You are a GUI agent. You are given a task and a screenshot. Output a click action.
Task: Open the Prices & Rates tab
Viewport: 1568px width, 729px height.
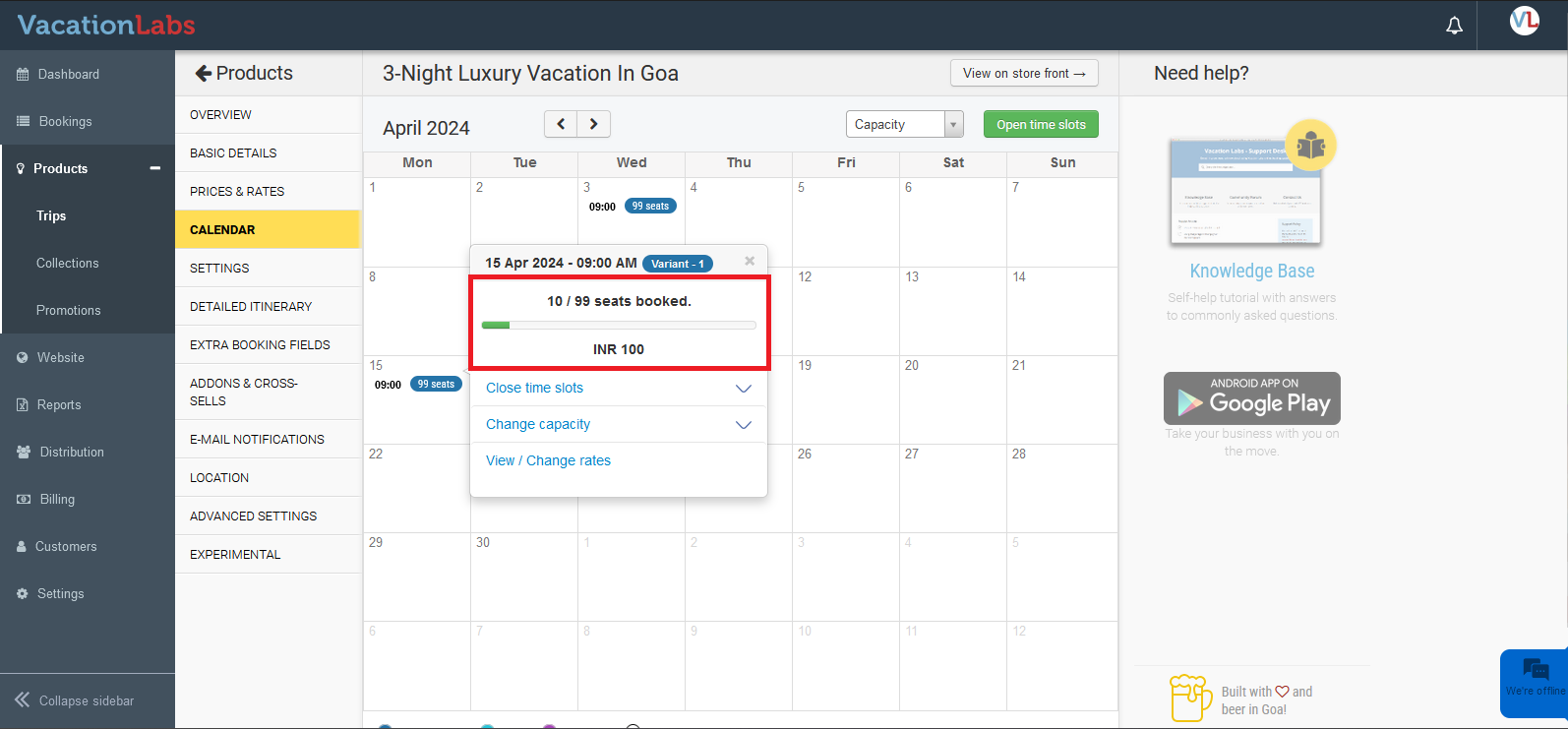coord(237,191)
